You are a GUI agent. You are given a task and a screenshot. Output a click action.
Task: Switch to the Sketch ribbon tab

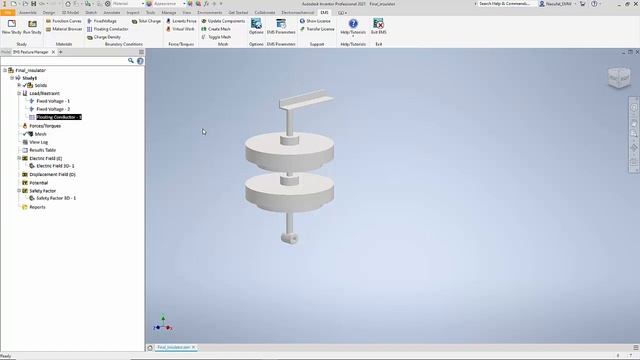(91, 13)
